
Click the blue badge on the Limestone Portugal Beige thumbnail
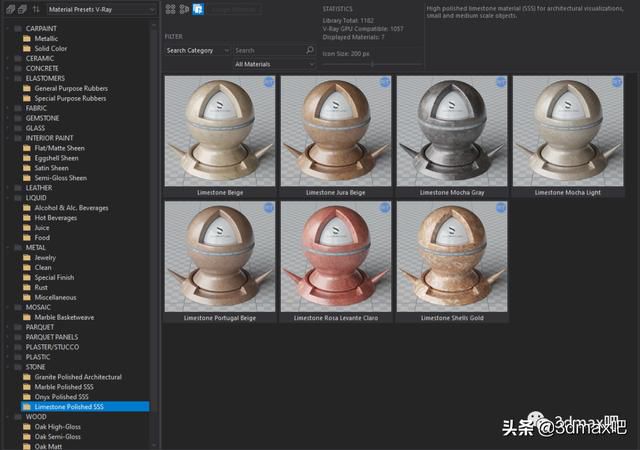tap(269, 207)
